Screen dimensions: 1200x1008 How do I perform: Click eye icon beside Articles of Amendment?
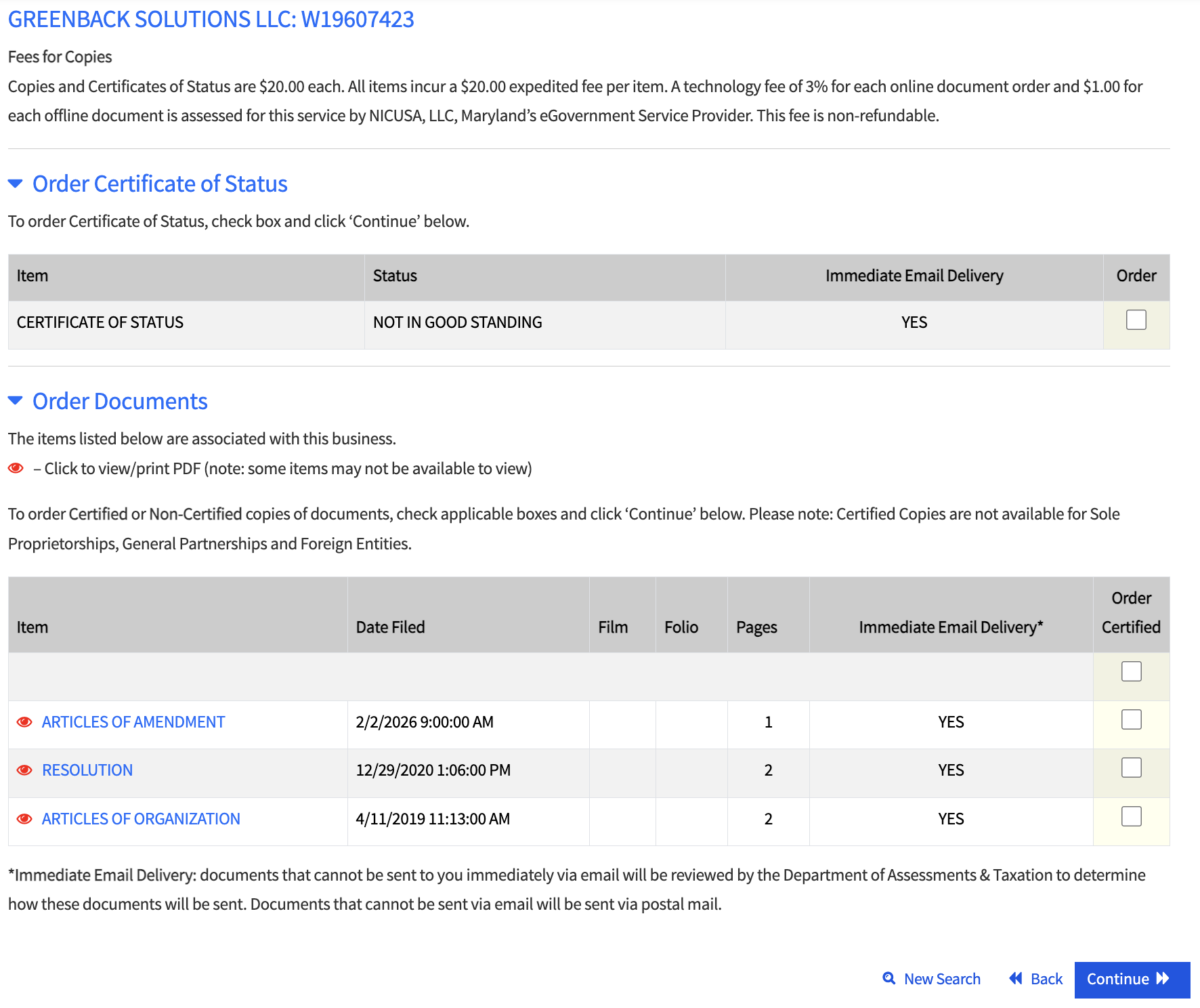(x=24, y=722)
